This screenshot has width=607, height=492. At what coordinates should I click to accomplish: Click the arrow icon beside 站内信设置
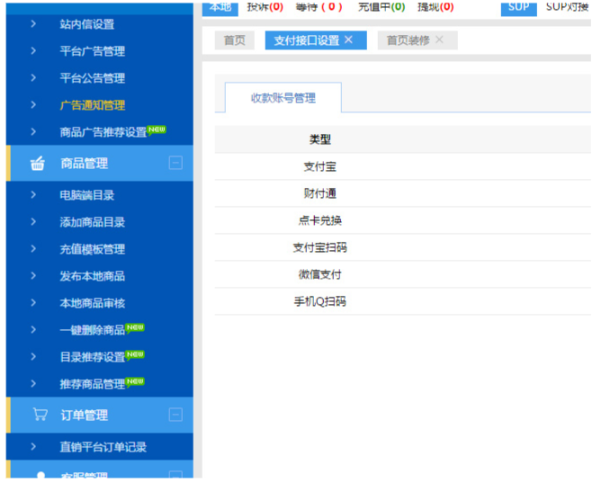pos(34,23)
